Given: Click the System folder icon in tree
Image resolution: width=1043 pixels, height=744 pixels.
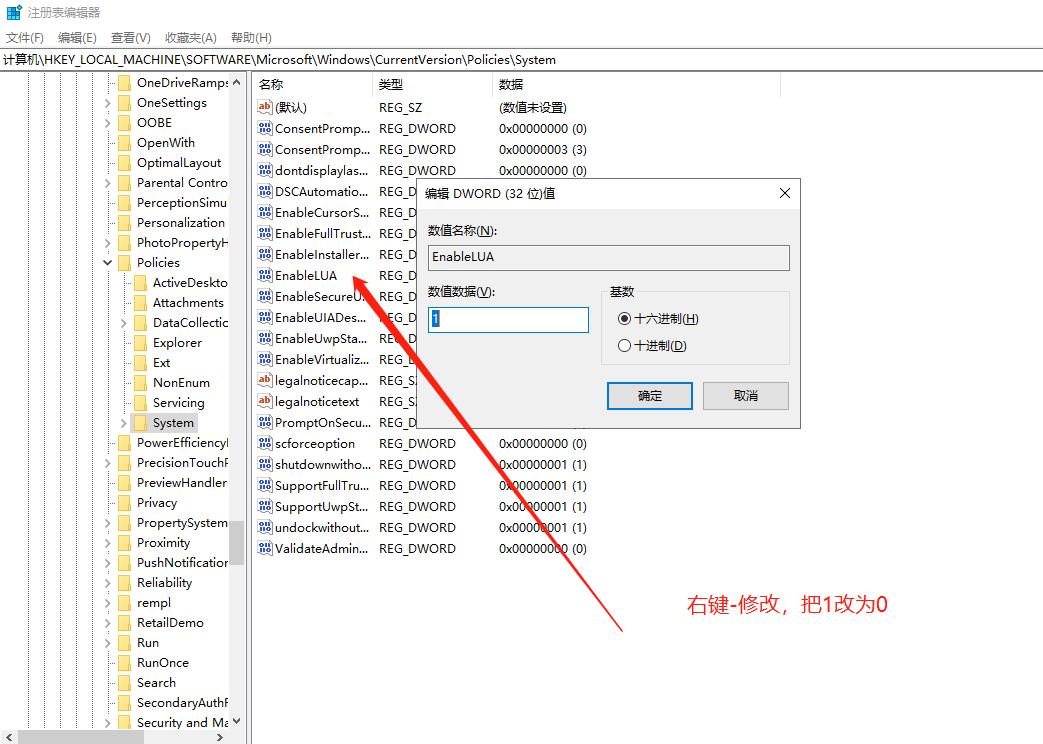Looking at the screenshot, I should [140, 423].
